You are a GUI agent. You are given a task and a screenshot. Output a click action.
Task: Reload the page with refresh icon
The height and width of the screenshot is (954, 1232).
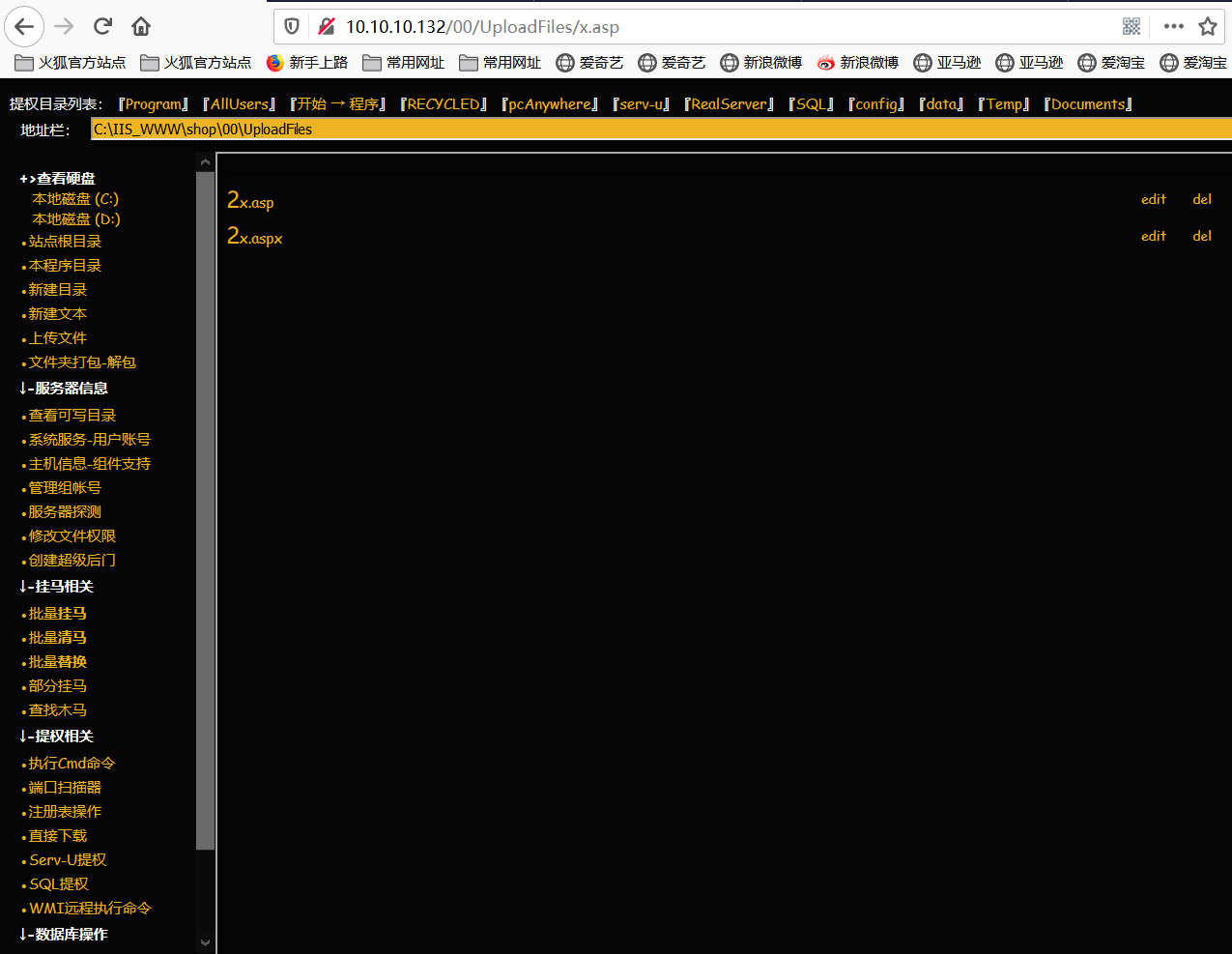pos(102,26)
